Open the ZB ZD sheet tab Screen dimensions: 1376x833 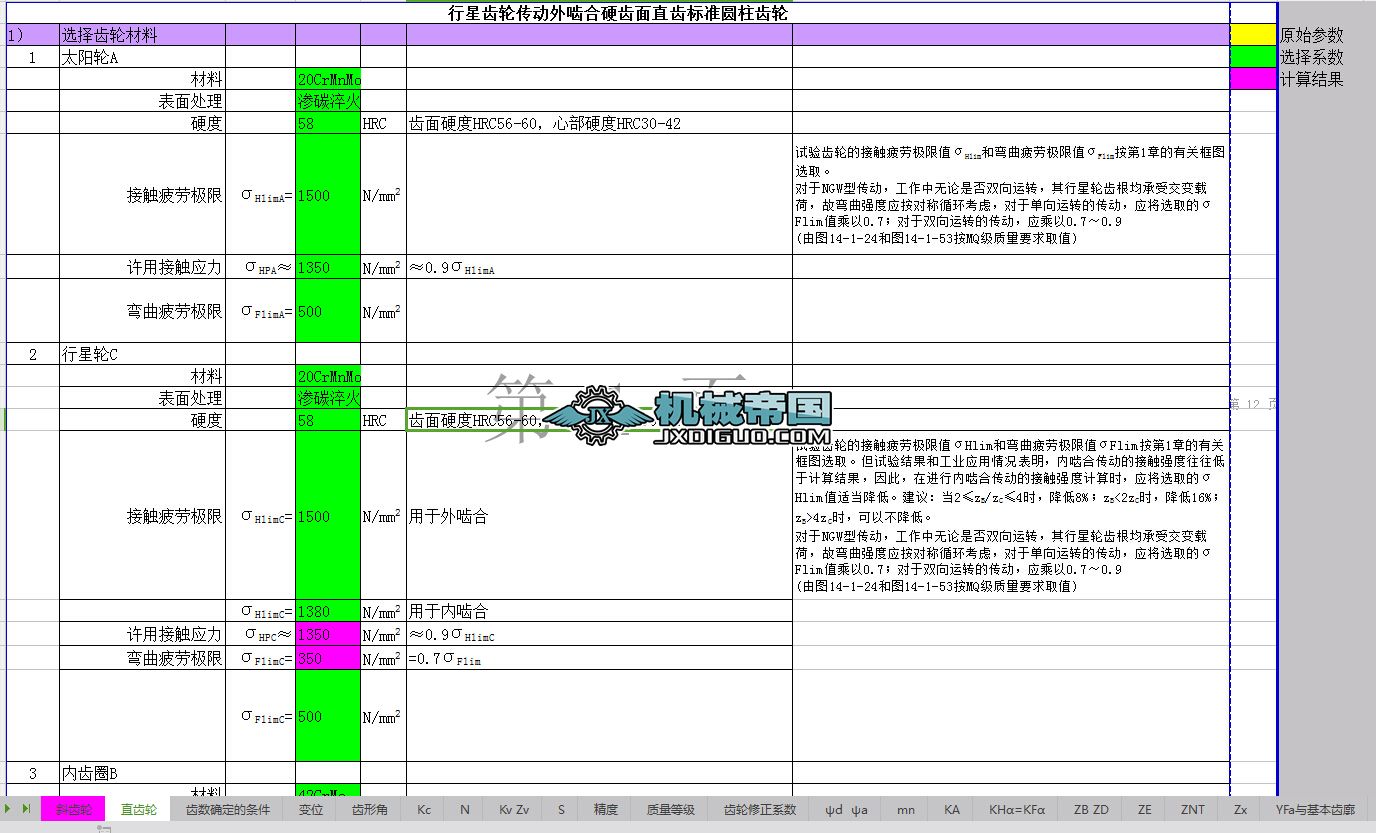point(1091,809)
